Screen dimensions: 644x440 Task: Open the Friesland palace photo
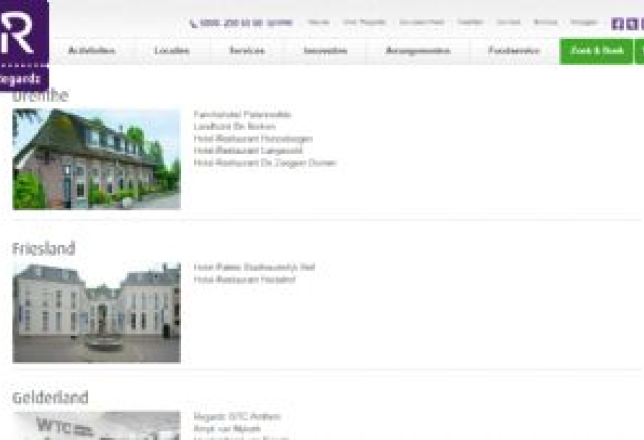97,313
